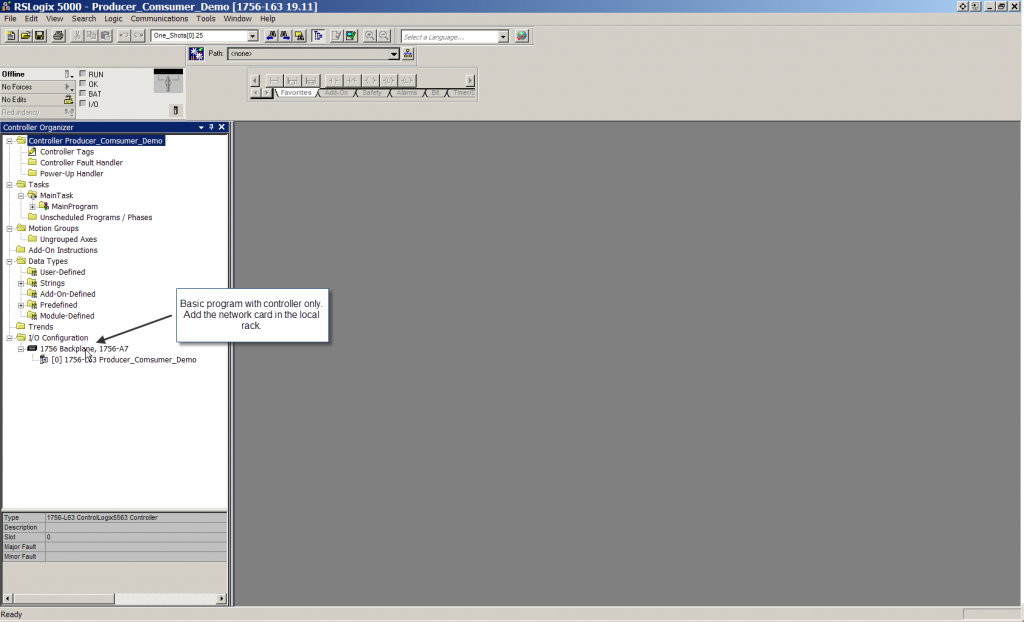Expand the Strings data type node
Screen dimensions: 1024x622
(21, 284)
